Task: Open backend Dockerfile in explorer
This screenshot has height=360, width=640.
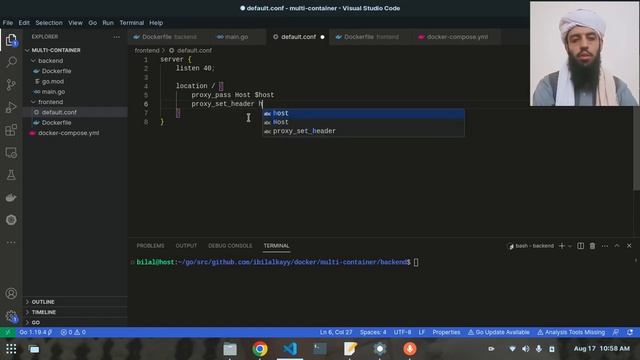Action: pyautogui.click(x=56, y=71)
